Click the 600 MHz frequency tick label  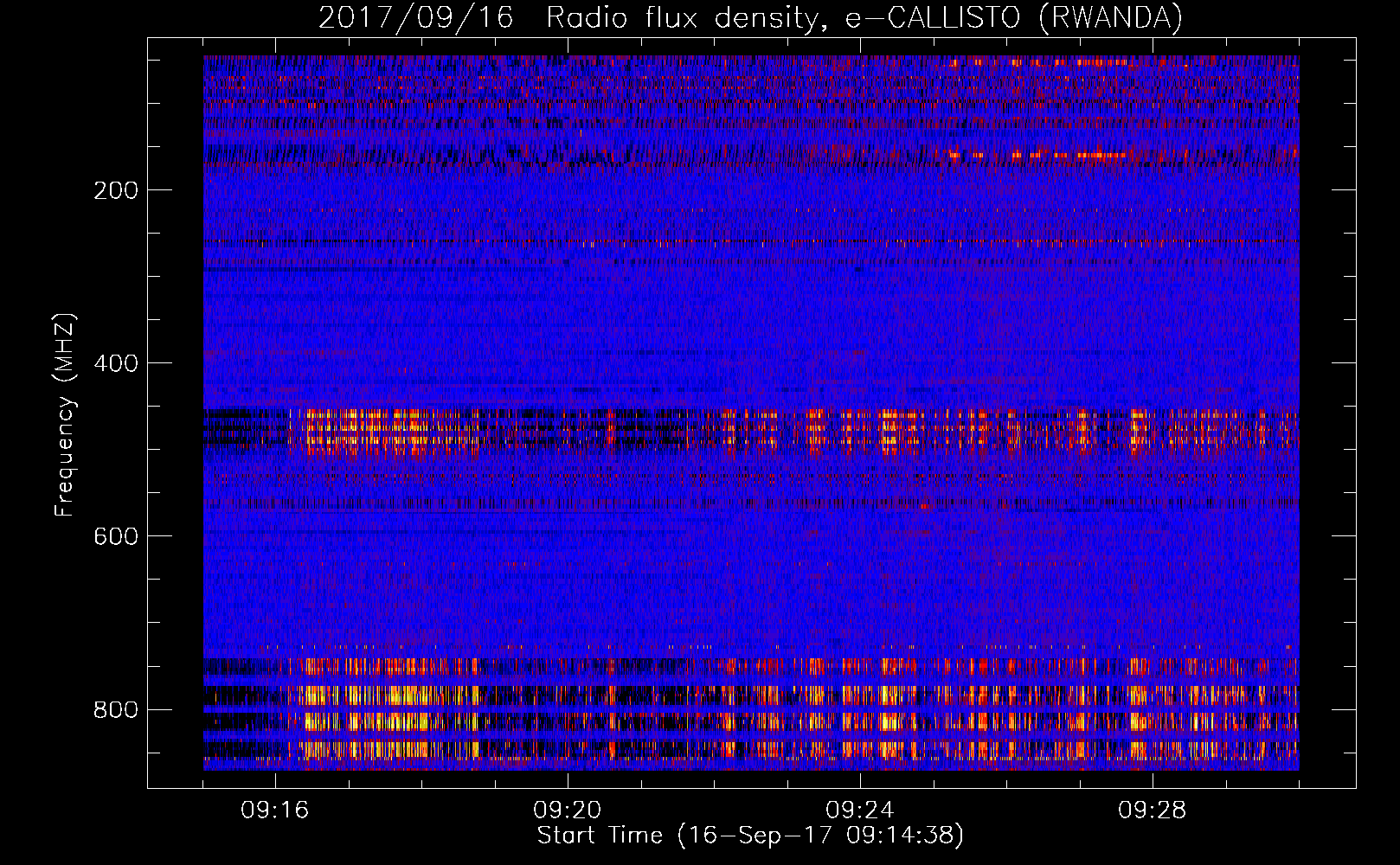[115, 536]
